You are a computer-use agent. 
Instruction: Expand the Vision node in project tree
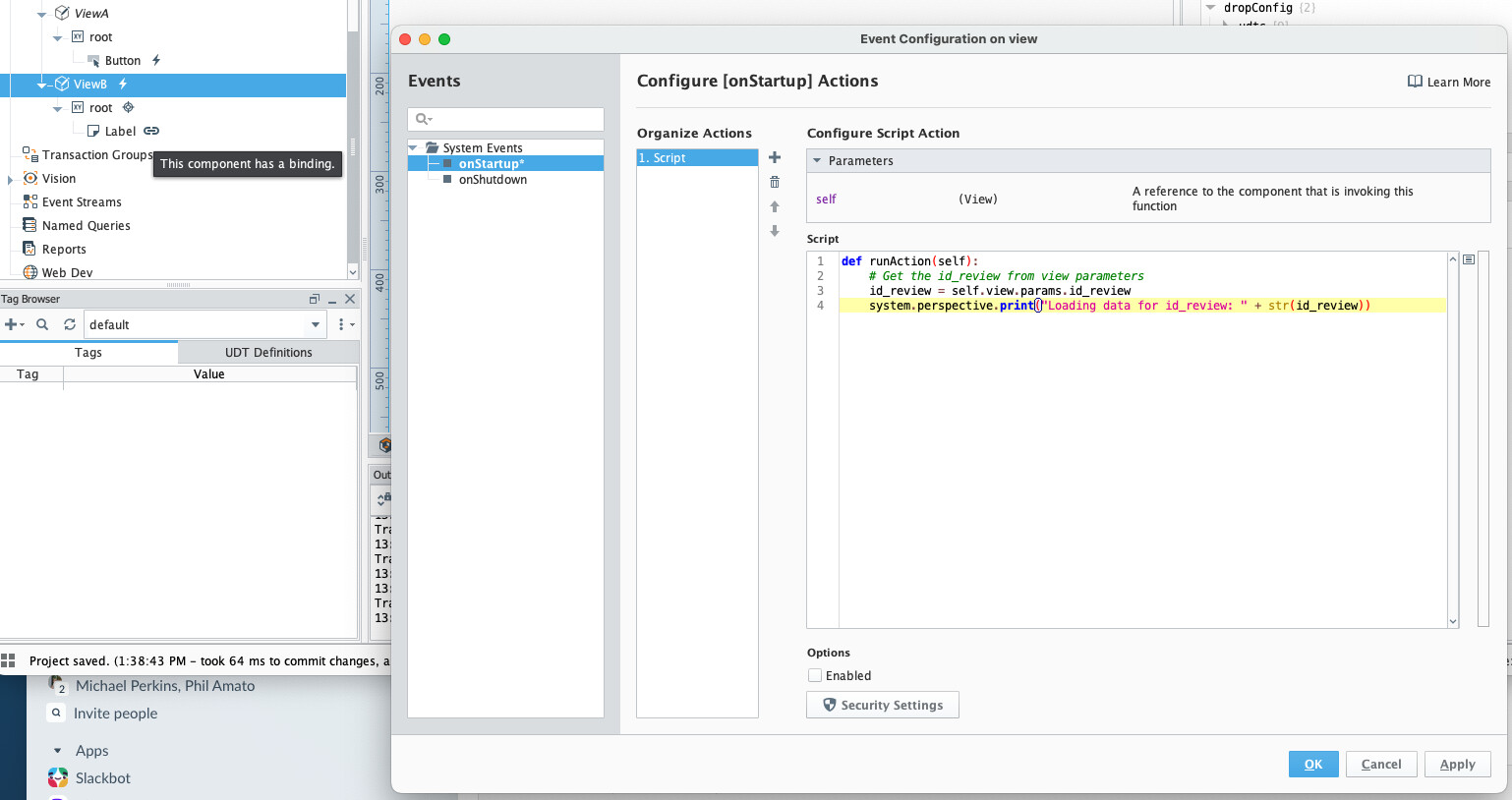pyautogui.click(x=11, y=179)
